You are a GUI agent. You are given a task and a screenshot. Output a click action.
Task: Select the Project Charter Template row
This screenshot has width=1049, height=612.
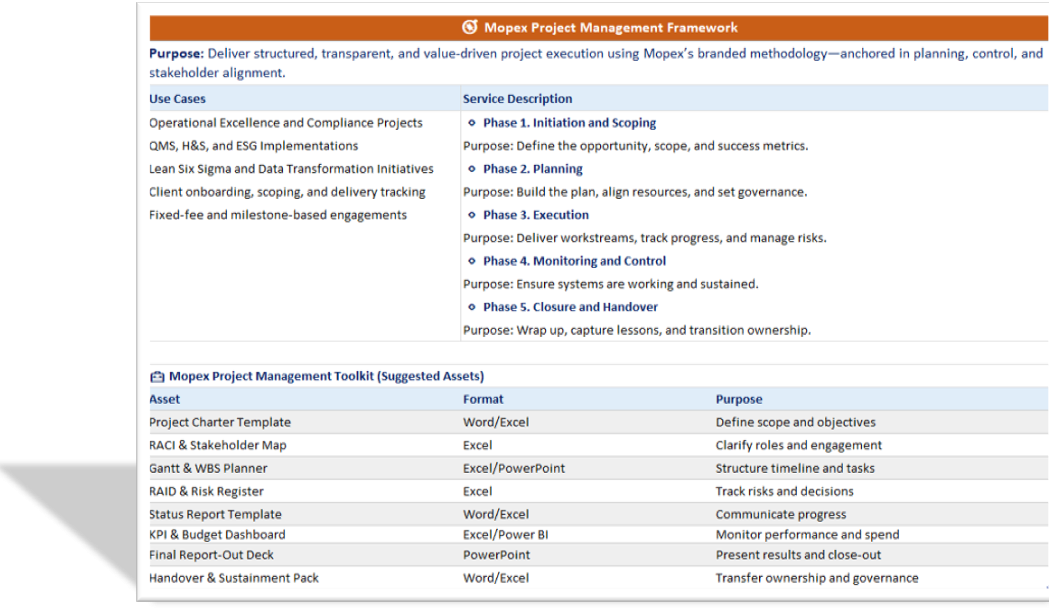point(220,422)
